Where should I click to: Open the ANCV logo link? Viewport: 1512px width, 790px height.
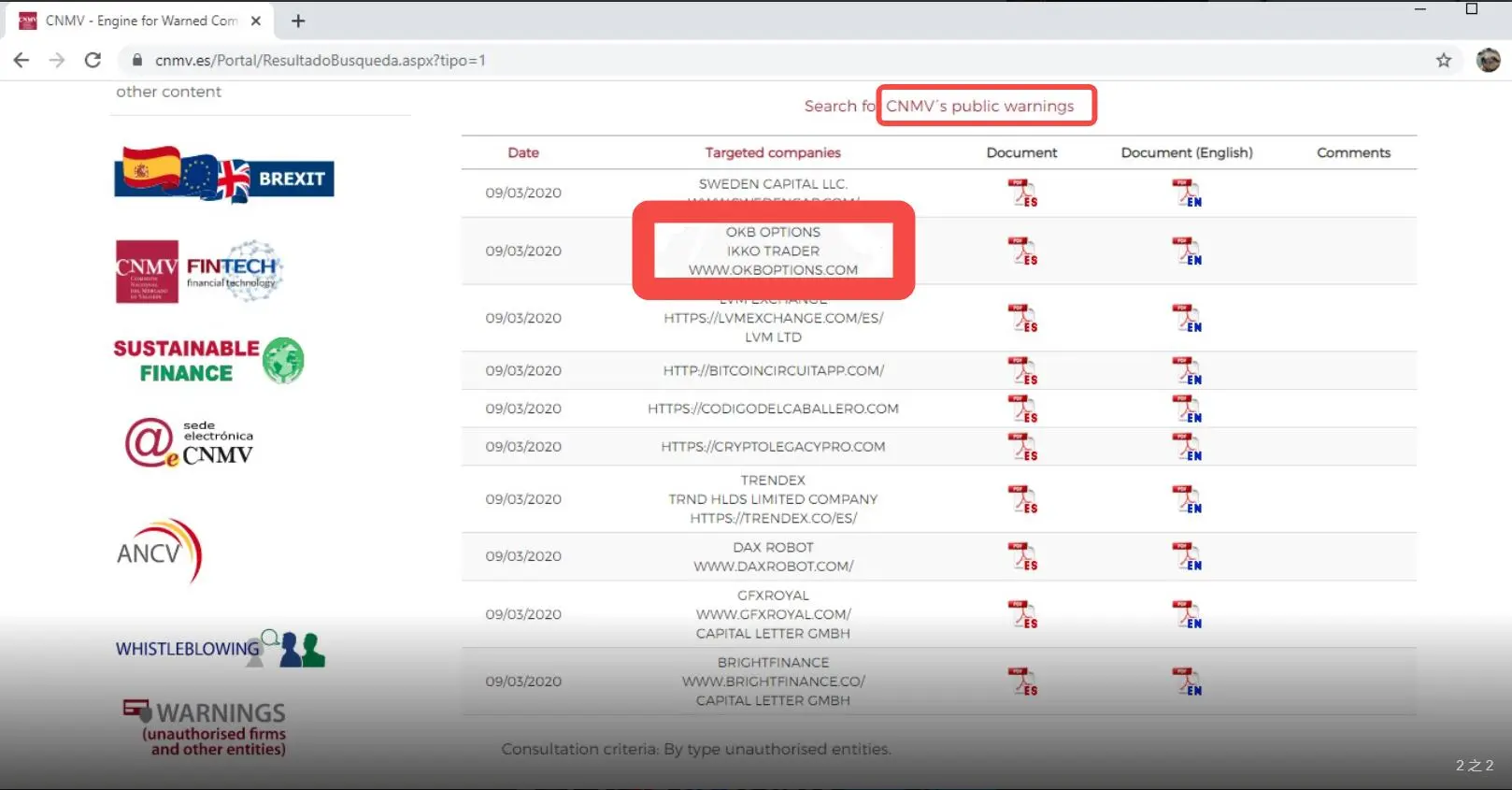point(159,552)
